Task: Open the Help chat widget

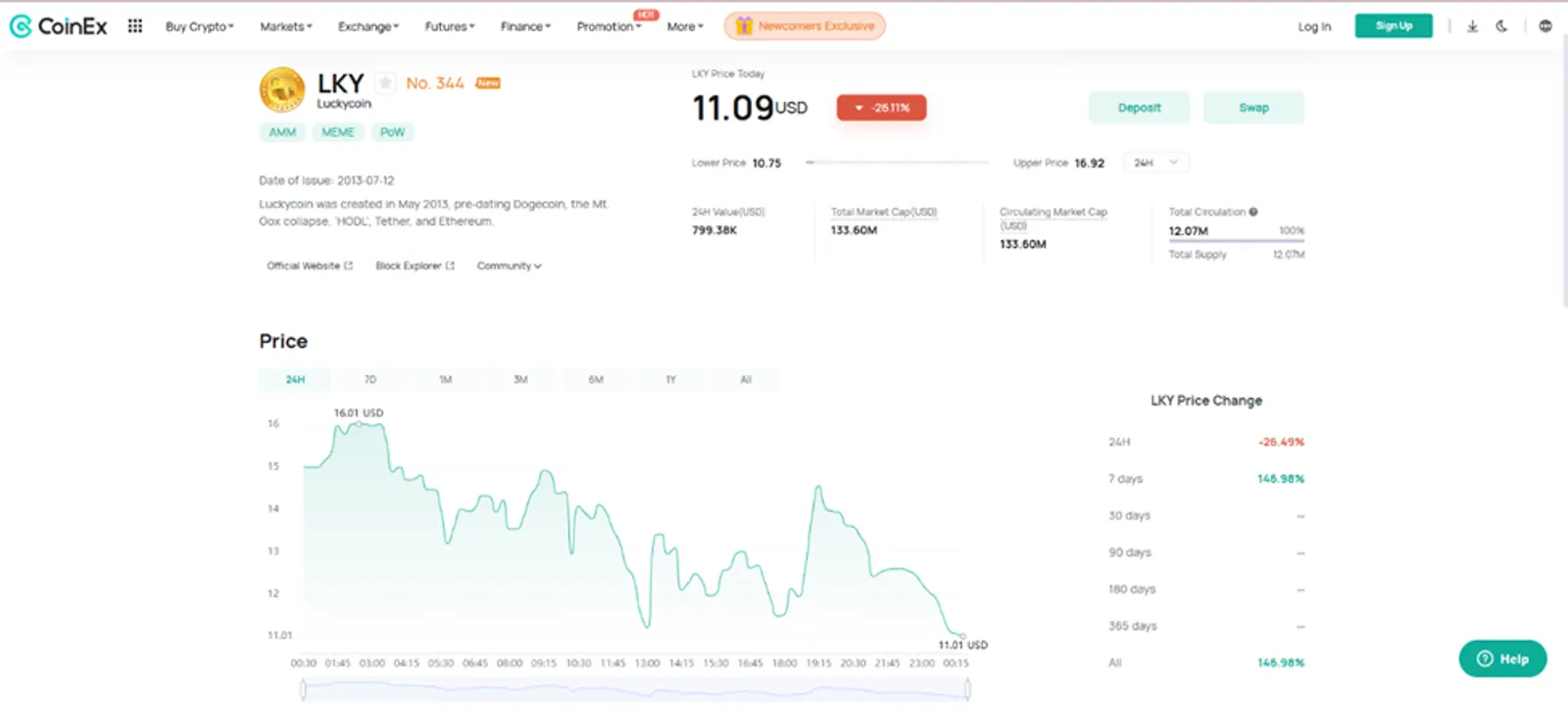Action: 1502,658
